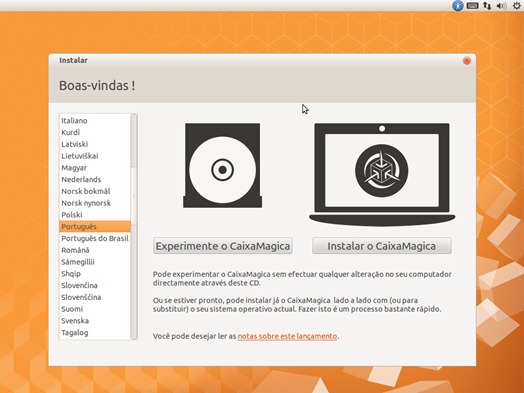Select Português do Brasil language

(95, 238)
